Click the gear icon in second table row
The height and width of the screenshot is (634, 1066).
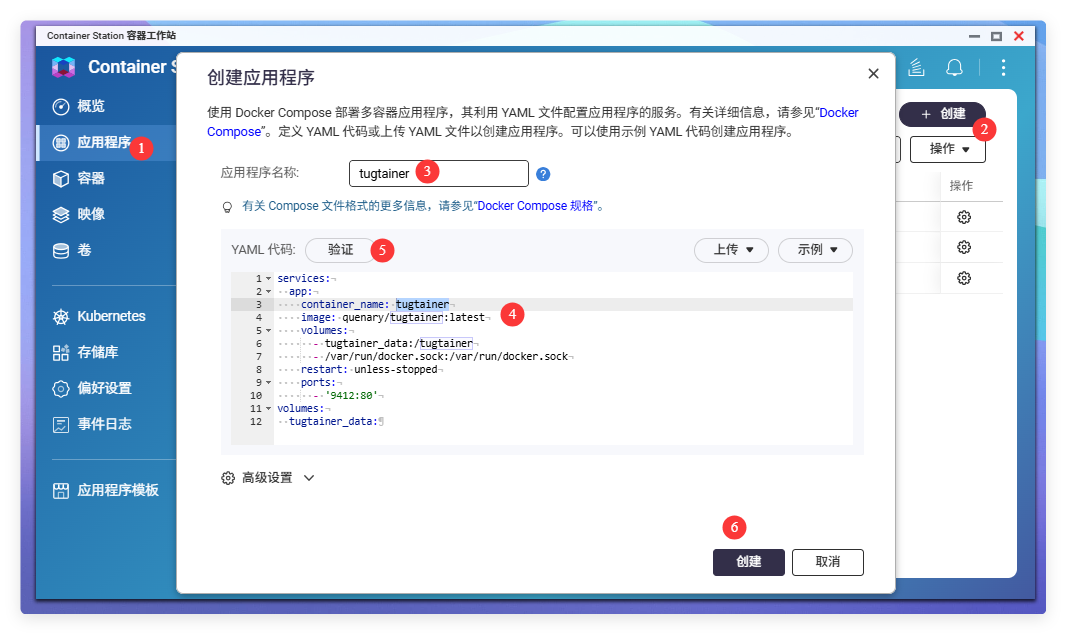964,247
